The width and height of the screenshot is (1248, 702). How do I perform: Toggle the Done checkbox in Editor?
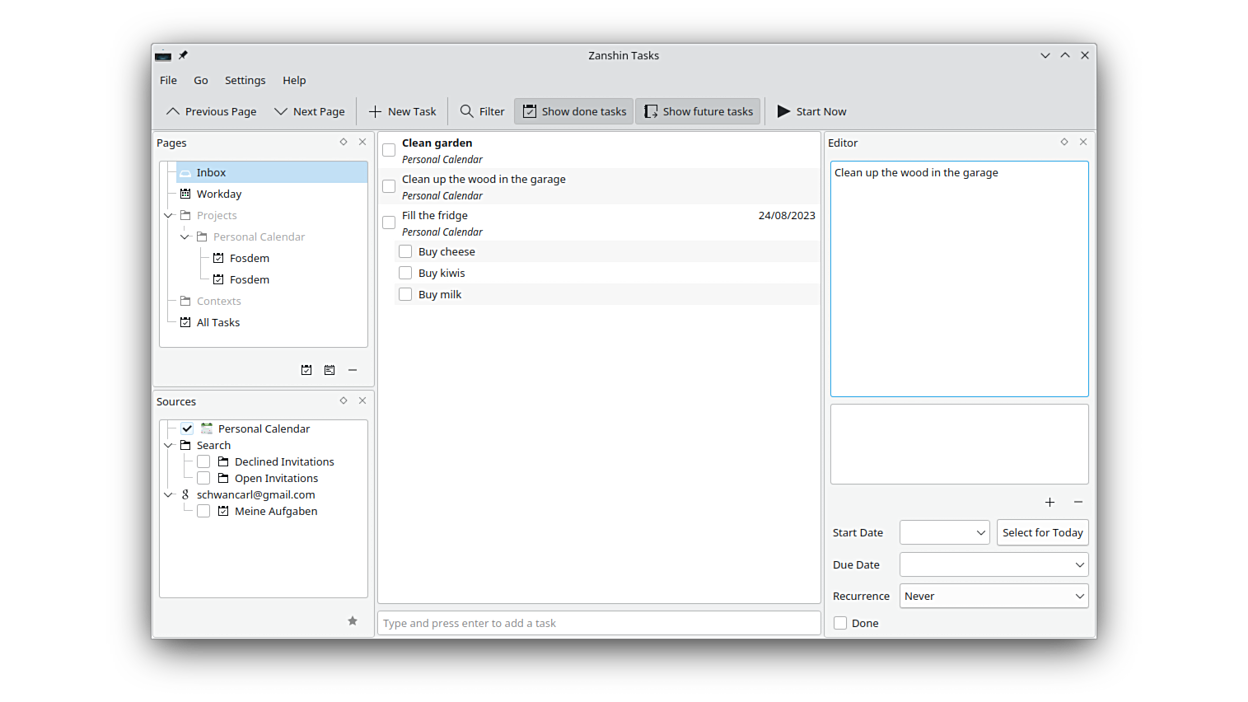coord(840,623)
